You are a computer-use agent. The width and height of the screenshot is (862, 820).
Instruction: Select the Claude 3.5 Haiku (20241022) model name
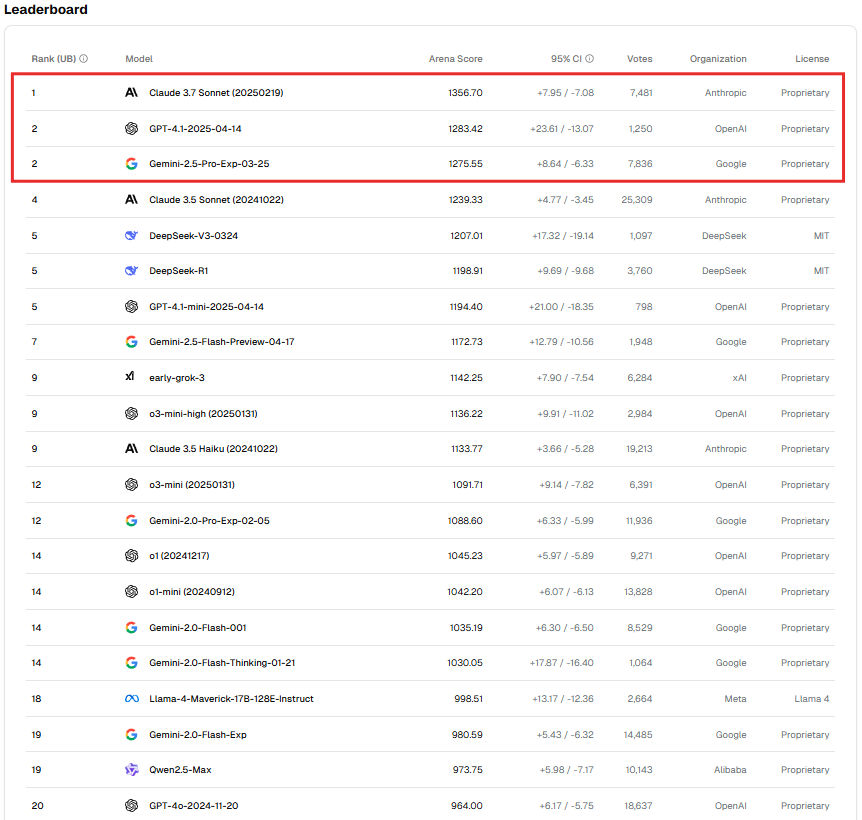pos(213,449)
